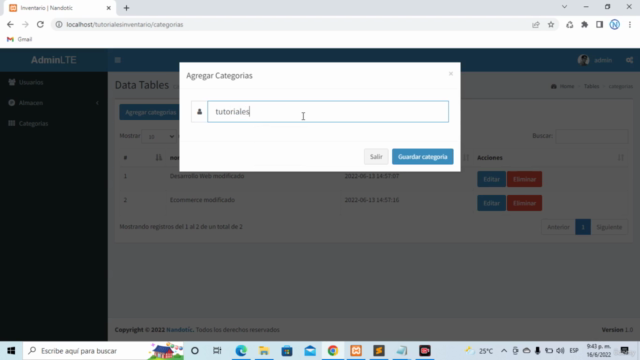Viewport: 640px width, 360px height.
Task: Open the Mostrar entries dropdown
Action: pos(159,136)
